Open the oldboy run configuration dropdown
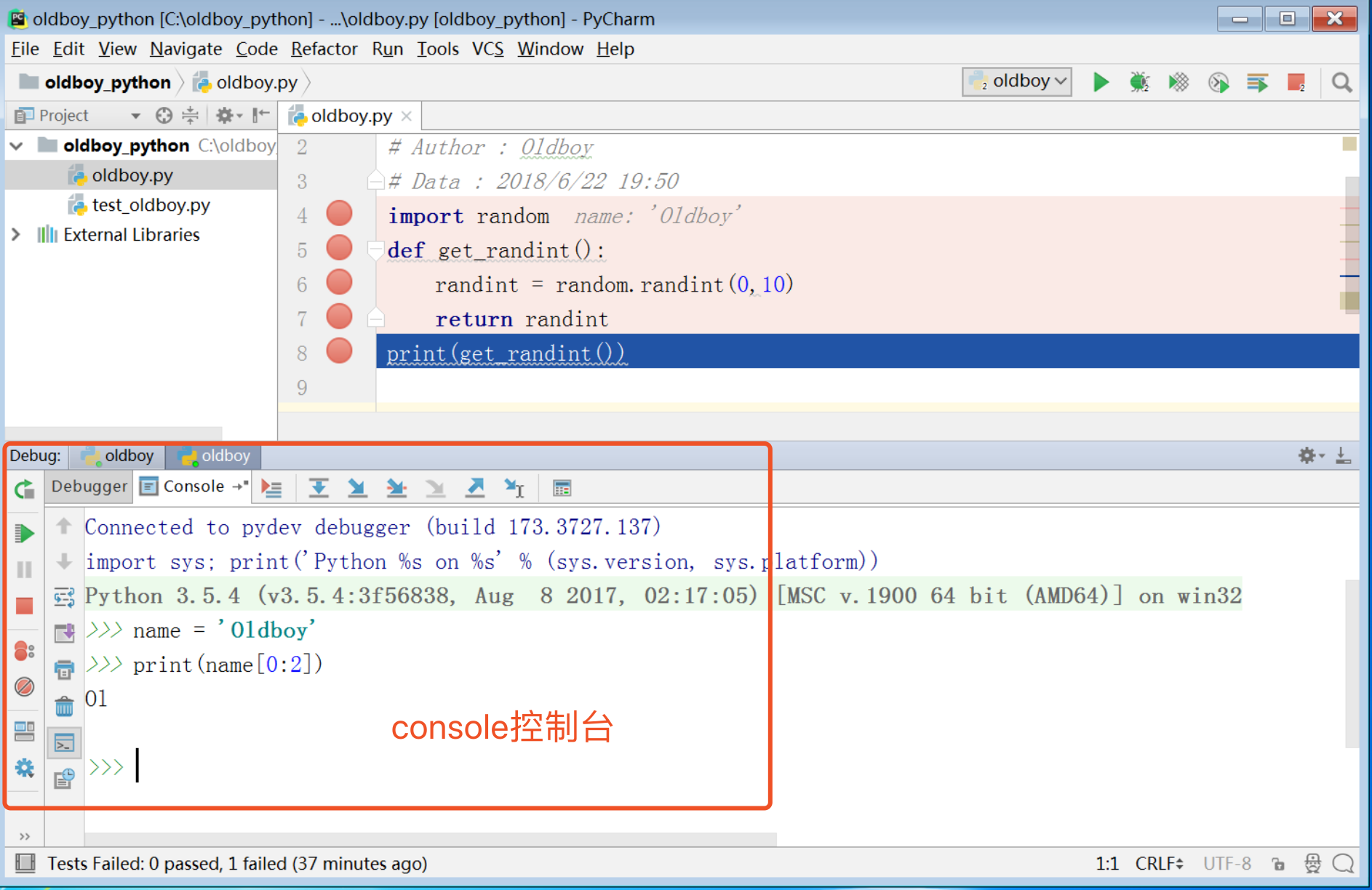The height and width of the screenshot is (890, 1372). tap(1017, 81)
